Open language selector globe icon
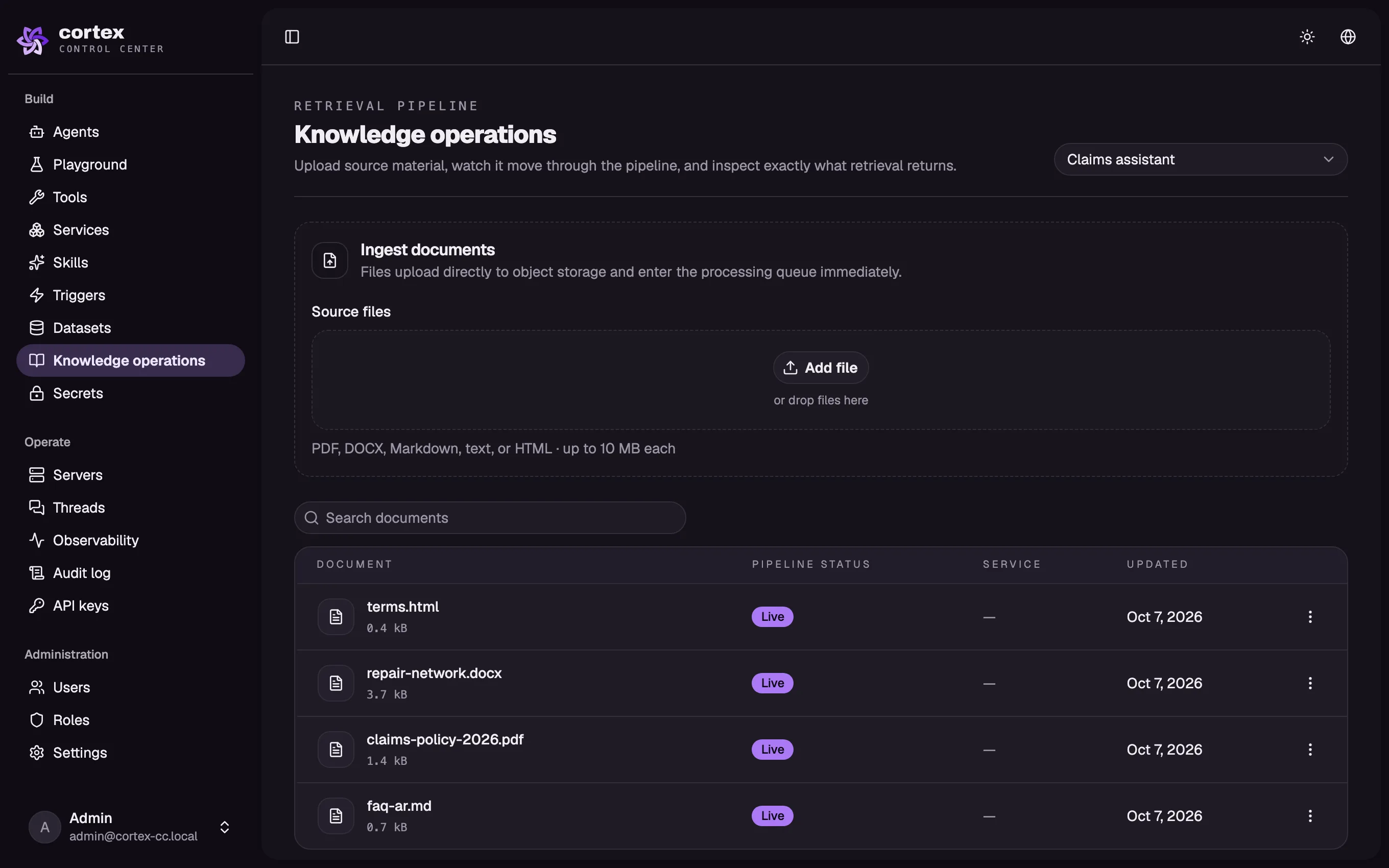This screenshot has height=868, width=1389. tap(1348, 37)
